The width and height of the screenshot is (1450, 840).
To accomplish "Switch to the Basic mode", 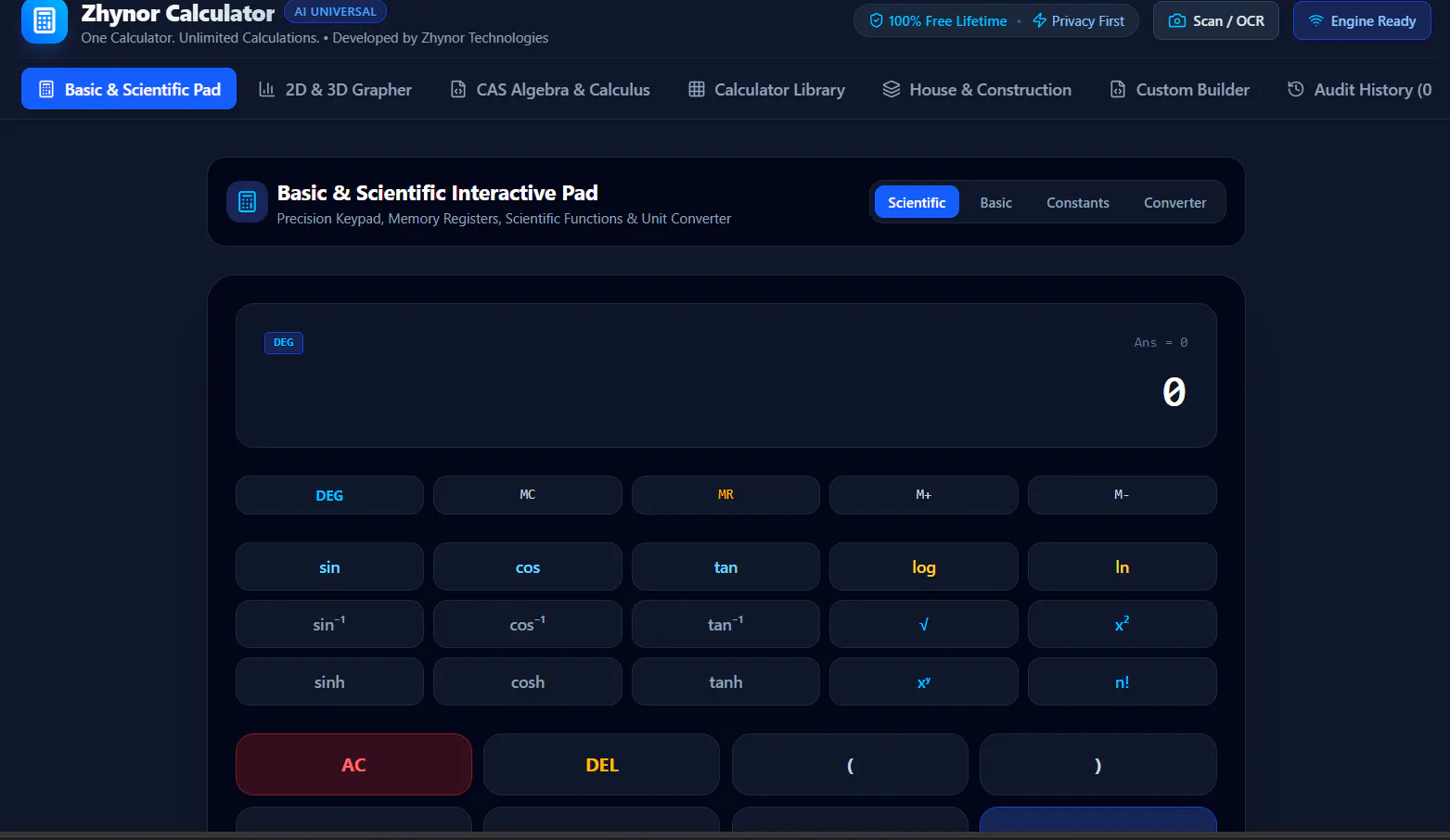I will (x=995, y=202).
